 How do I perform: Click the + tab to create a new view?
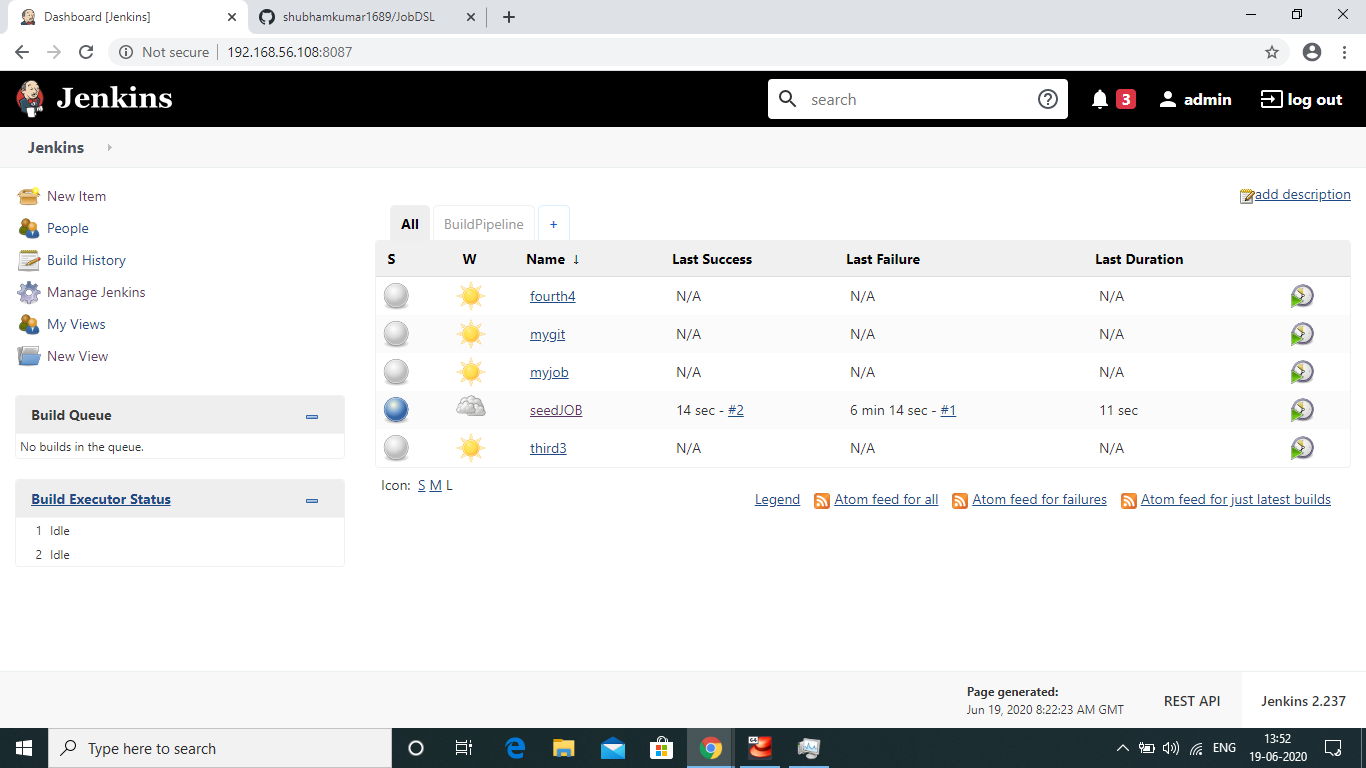[554, 223]
